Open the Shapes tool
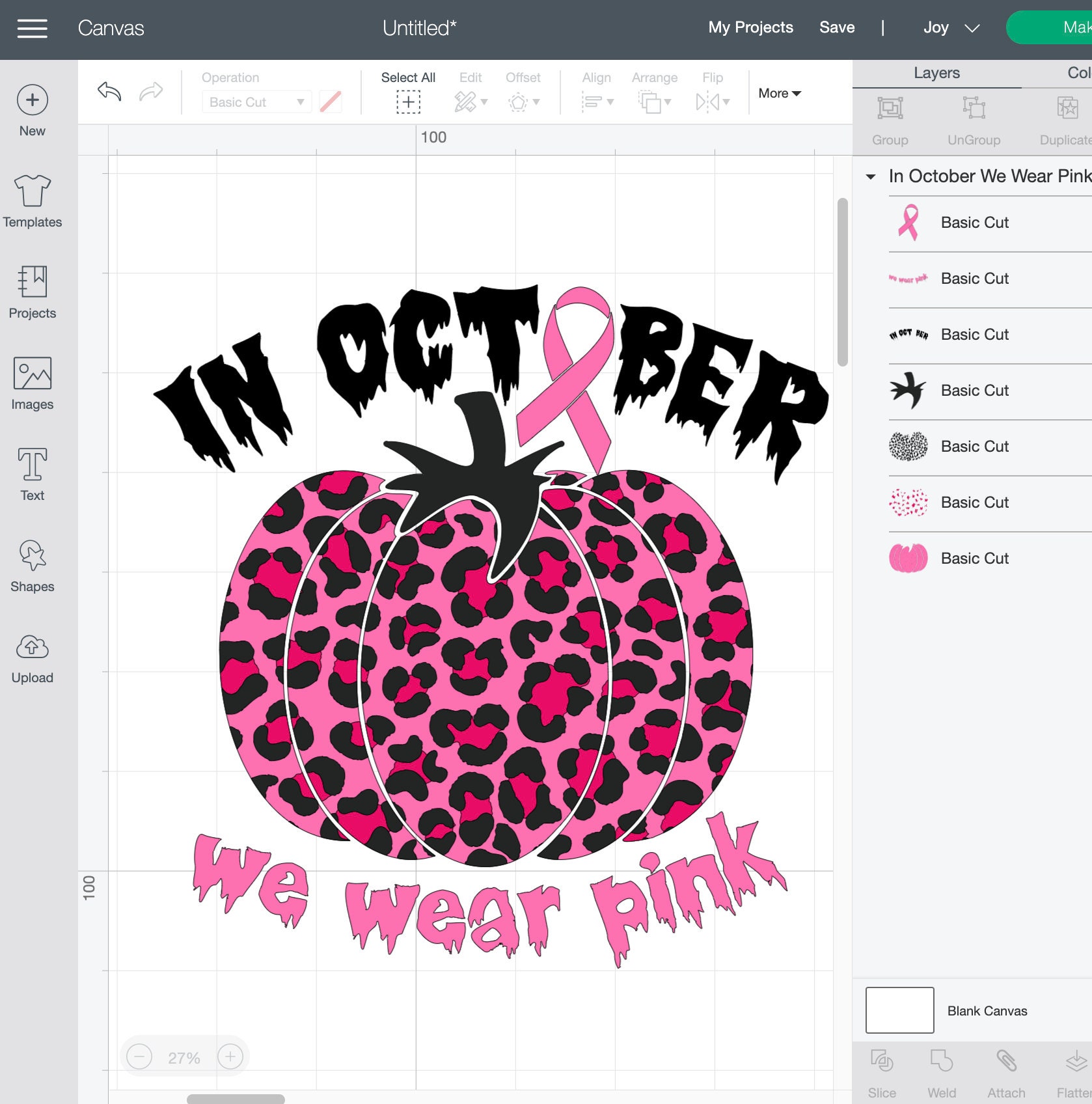The width and height of the screenshot is (1092, 1104). (x=32, y=565)
